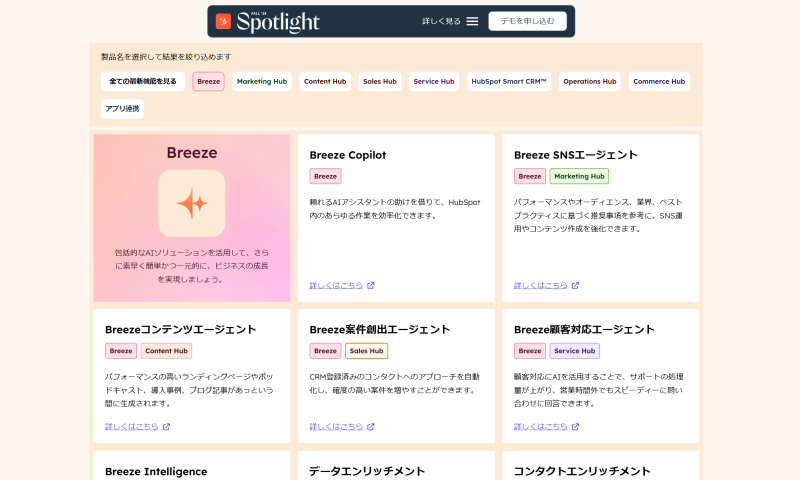Viewport: 800px width, 480px height.
Task: Click the Breeze sparkle icon tile
Action: pos(192,203)
